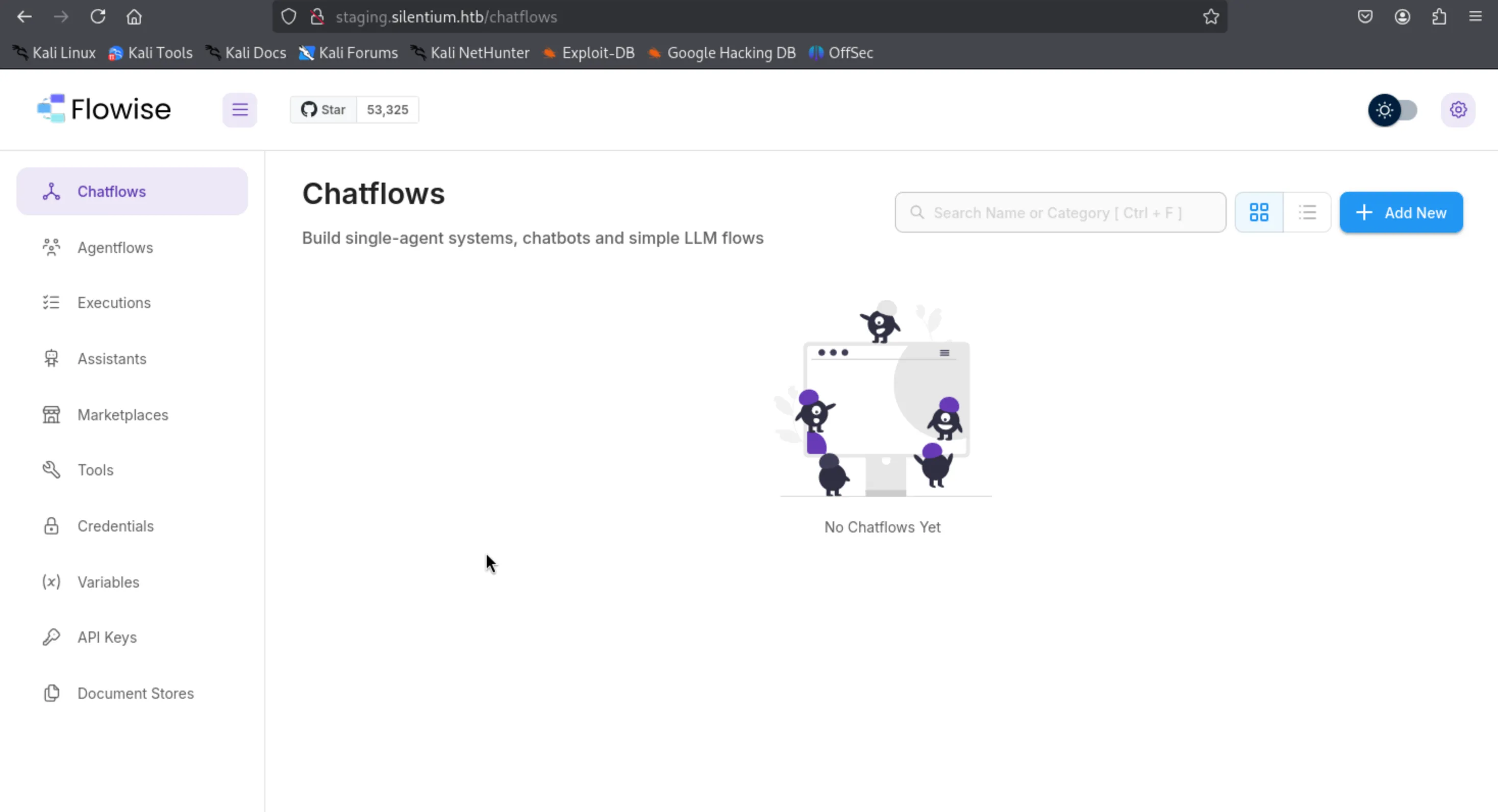Click the empty-state monsters illustration
The width and height of the screenshot is (1498, 812).
[x=884, y=399]
